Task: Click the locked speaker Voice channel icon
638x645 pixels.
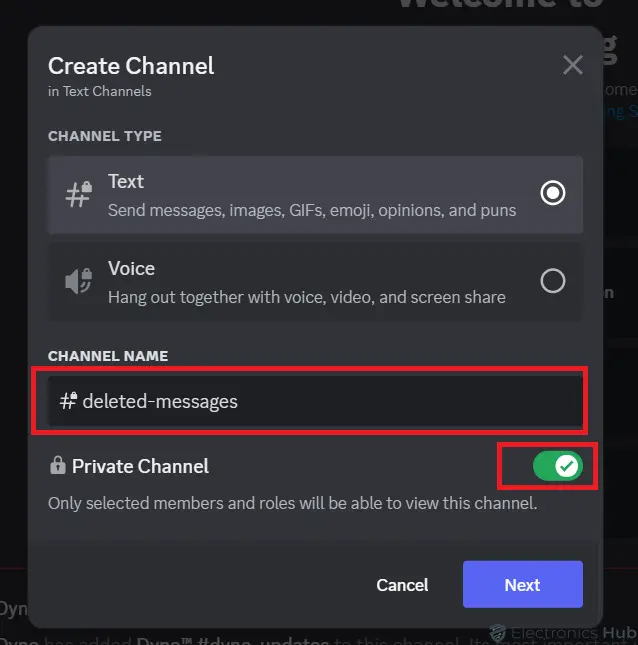Action: pos(79,281)
